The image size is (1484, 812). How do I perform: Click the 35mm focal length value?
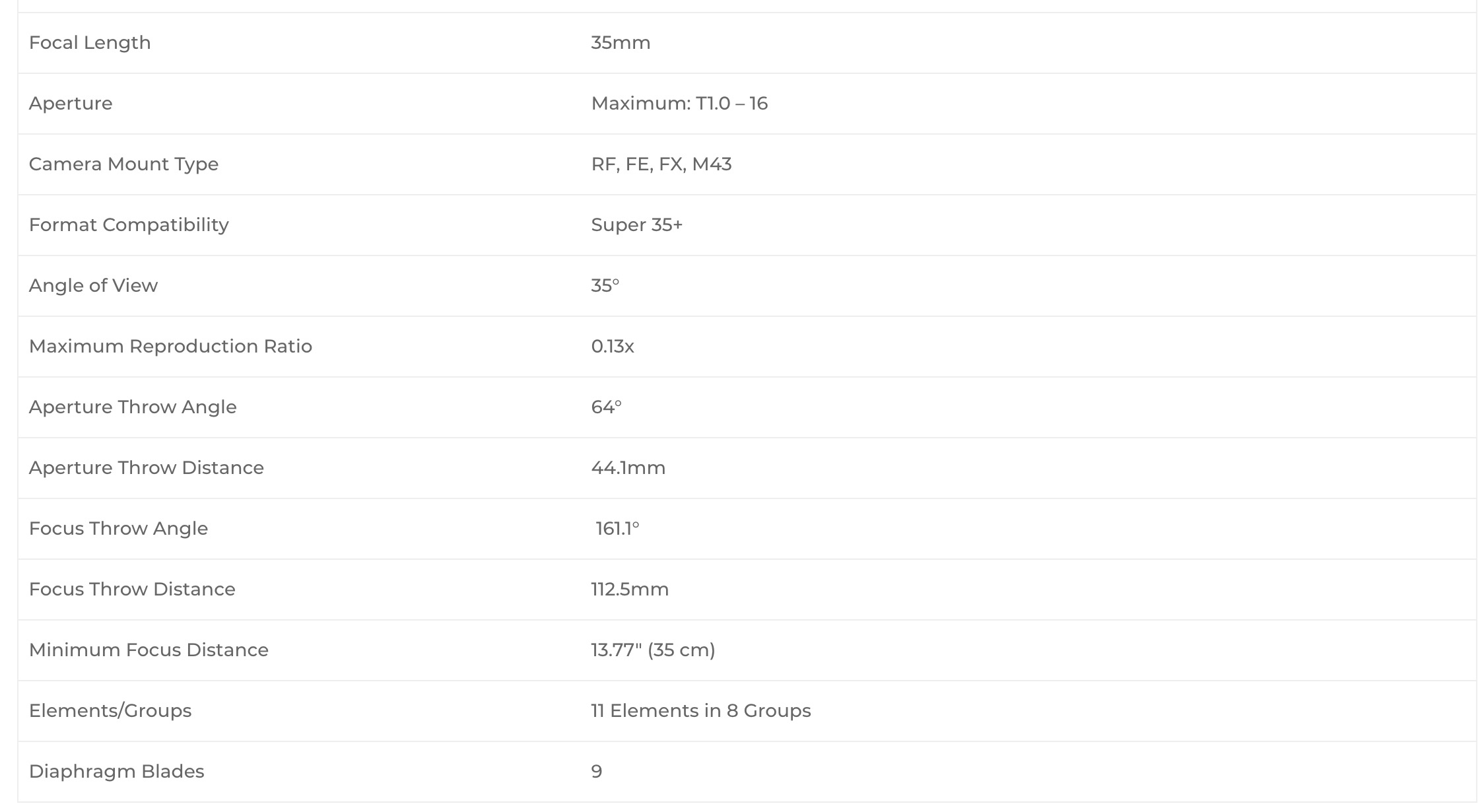point(621,43)
